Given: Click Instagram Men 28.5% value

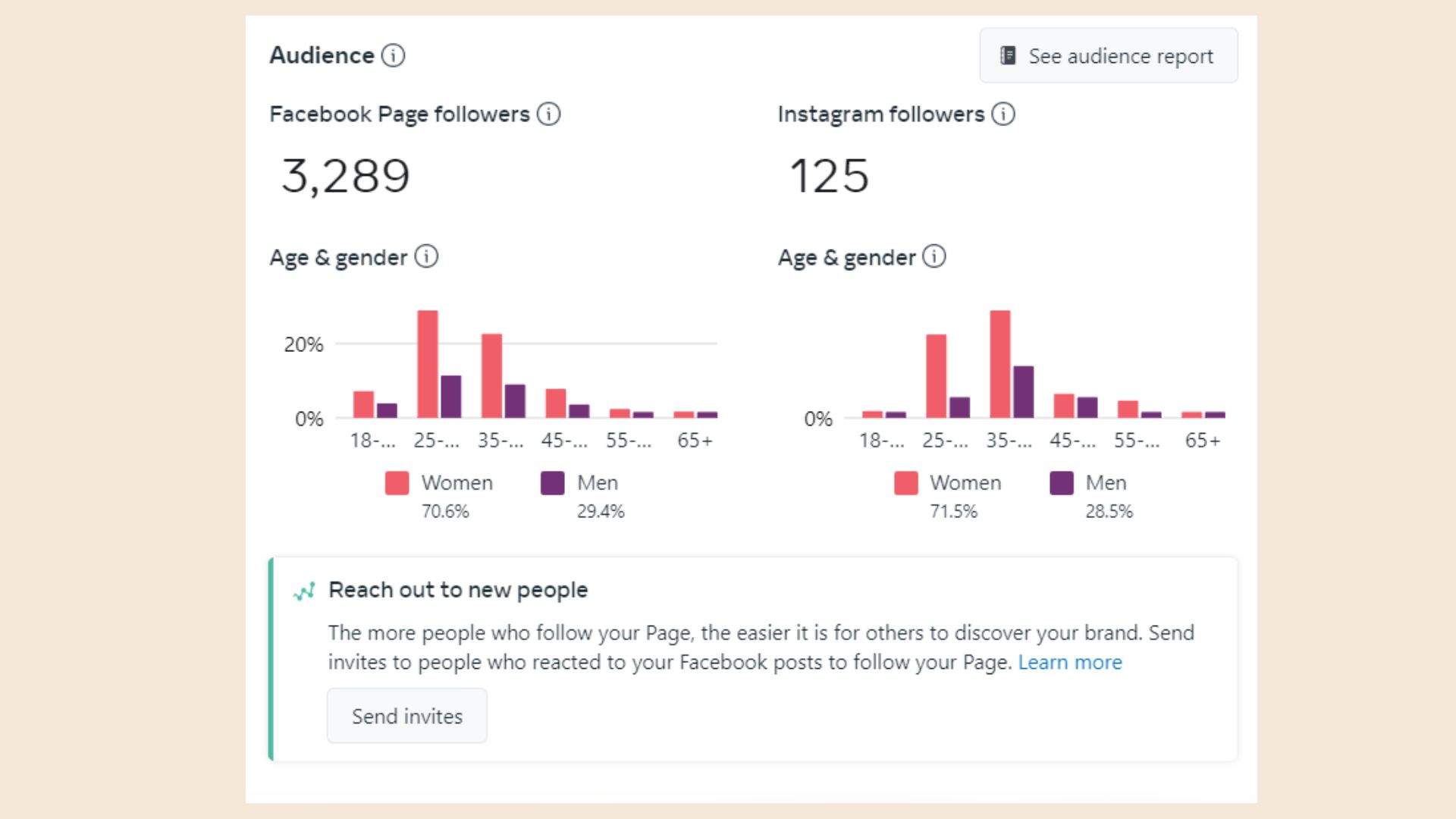Looking at the screenshot, I should tap(1109, 512).
